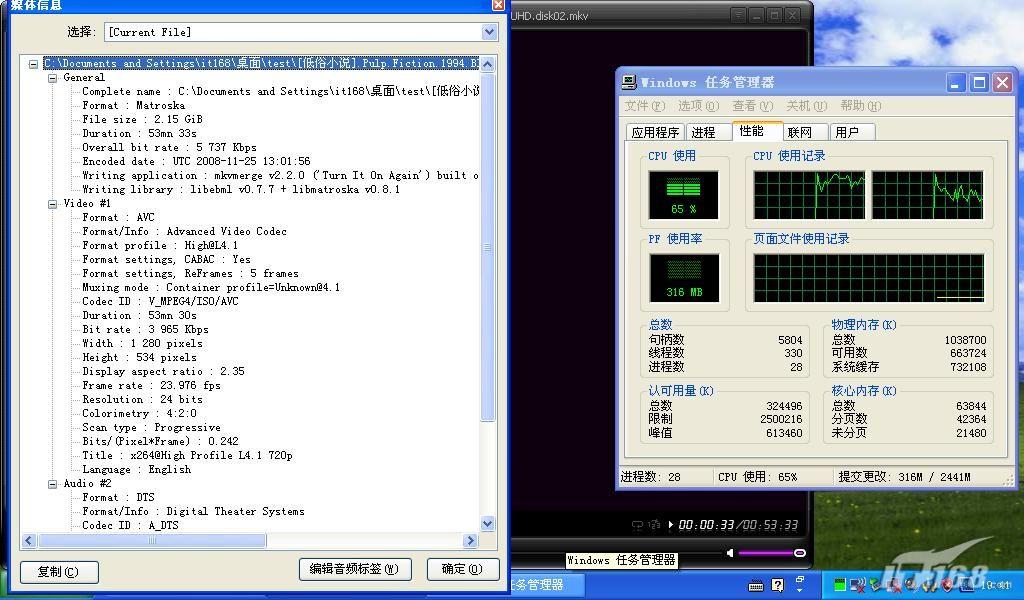Select the 'Overall bit rate : 5 737 Kbps' row
Screen dimensions: 1024x600
point(169,148)
